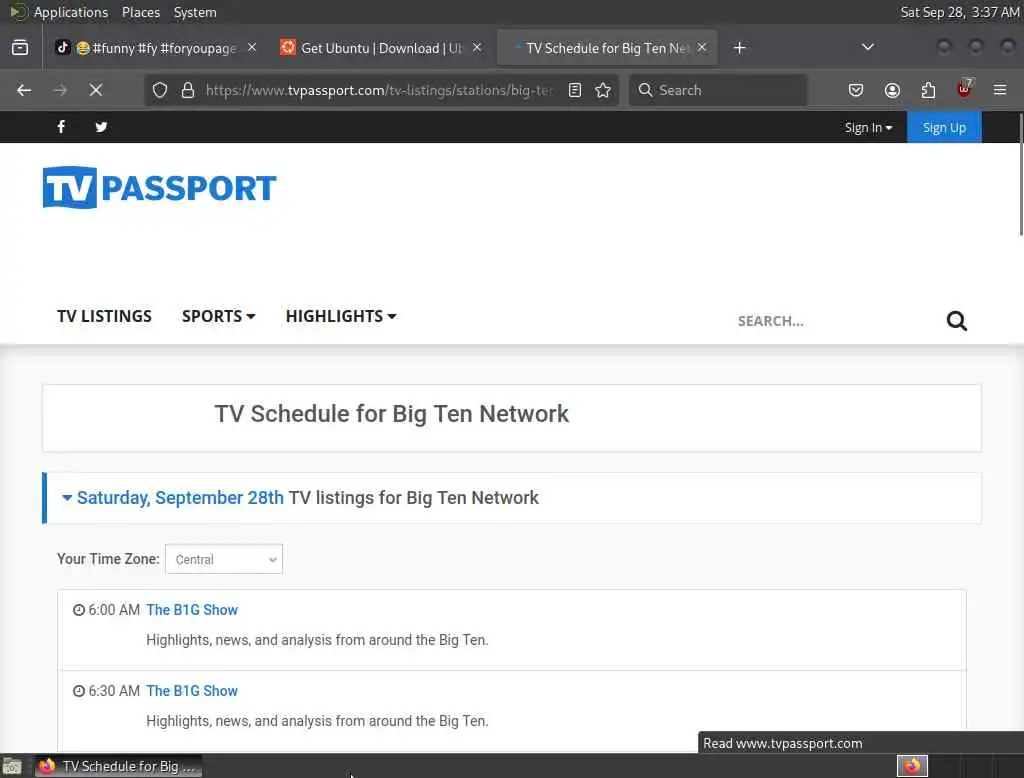Click TV Schedule for Big Ten Network heading
The image size is (1024, 778).
(x=392, y=413)
